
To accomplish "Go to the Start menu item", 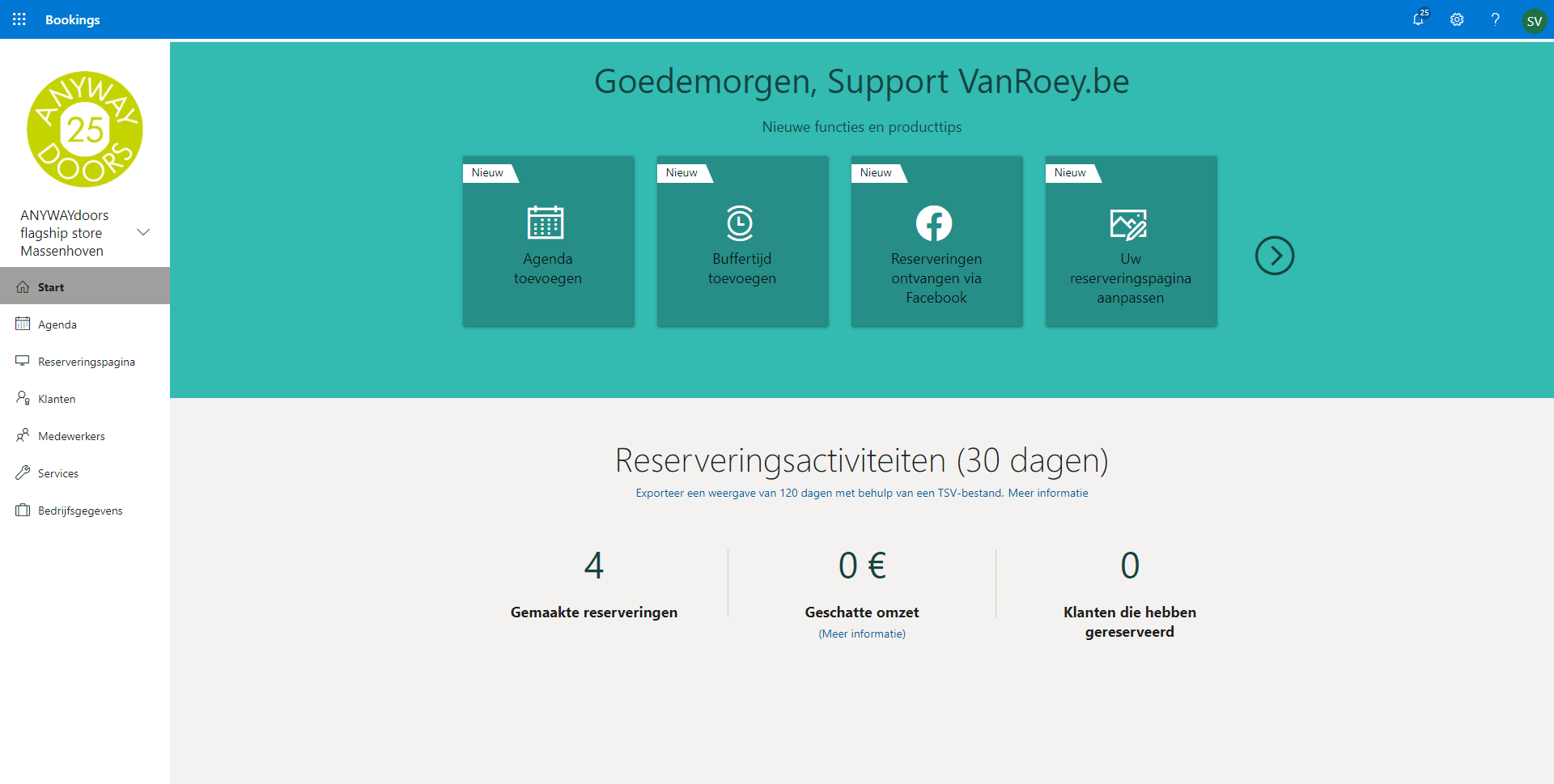I will tap(85, 286).
